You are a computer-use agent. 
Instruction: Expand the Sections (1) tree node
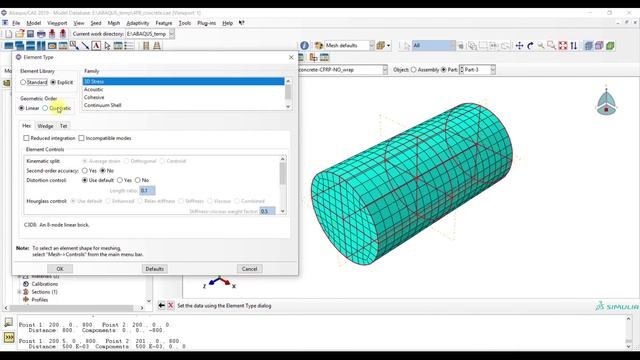pyautogui.click(x=19, y=292)
